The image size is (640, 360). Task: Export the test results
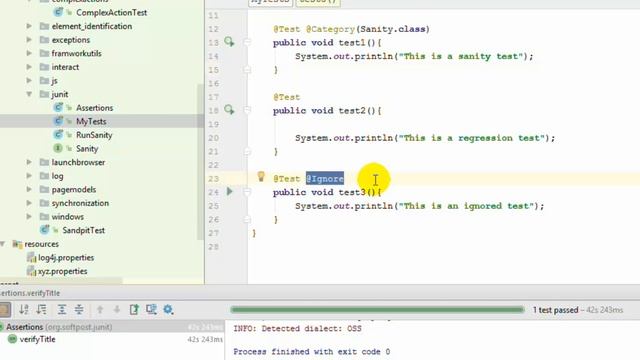134,309
